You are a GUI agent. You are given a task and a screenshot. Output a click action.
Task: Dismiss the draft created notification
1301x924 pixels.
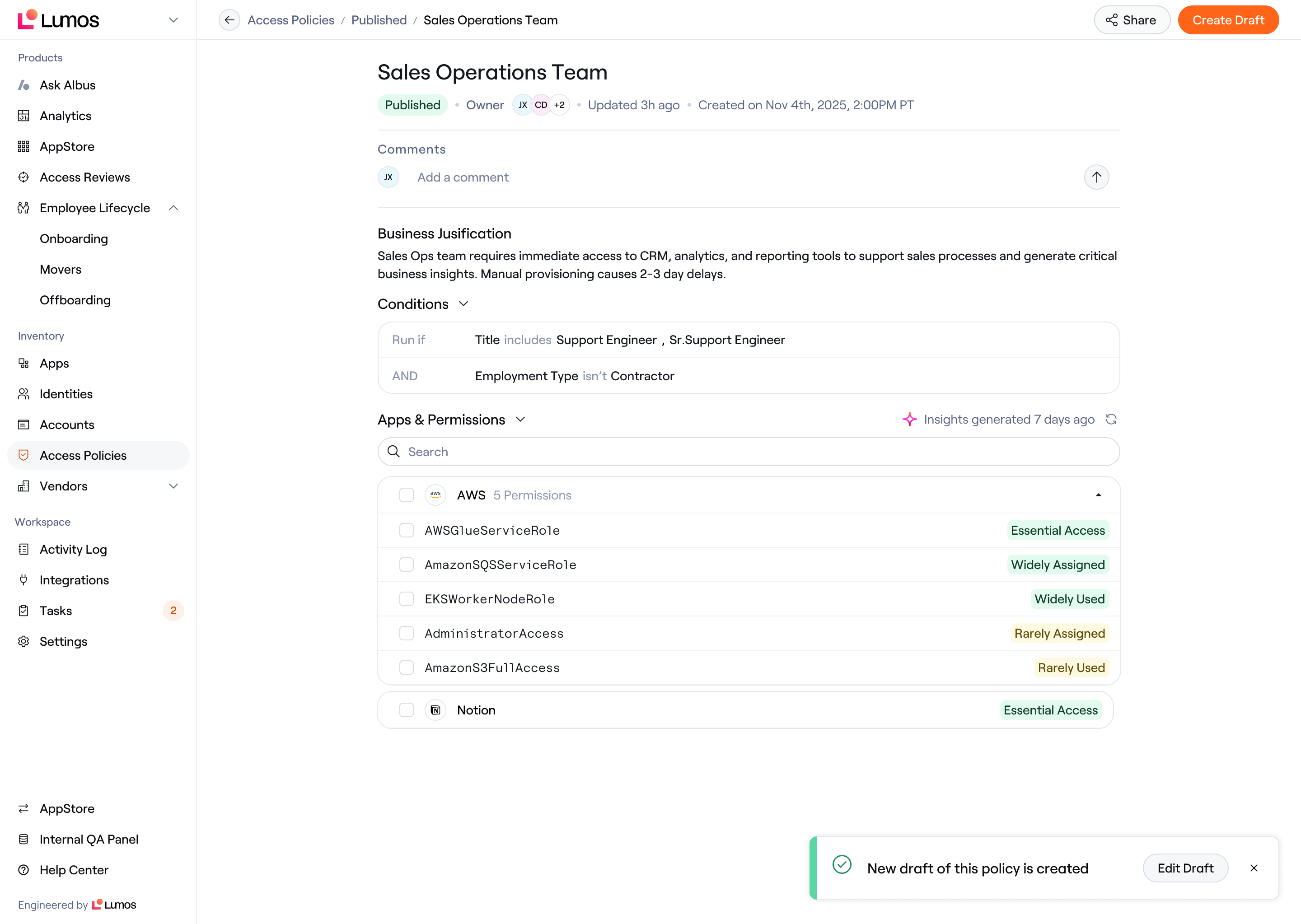point(1254,868)
